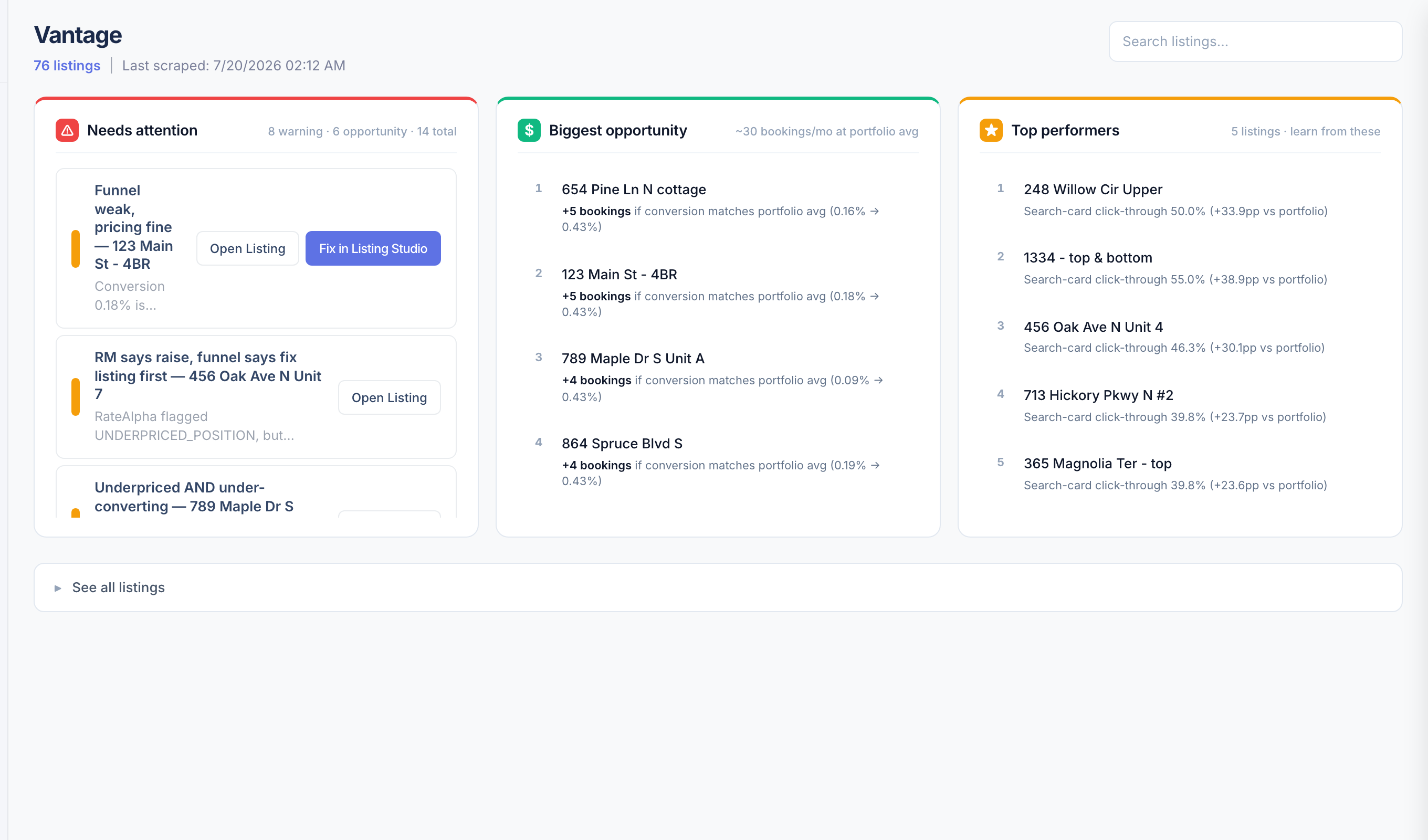Open 456 Oak Ave N Unit 4 performer
The height and width of the screenshot is (840, 1428).
click(x=1180, y=337)
